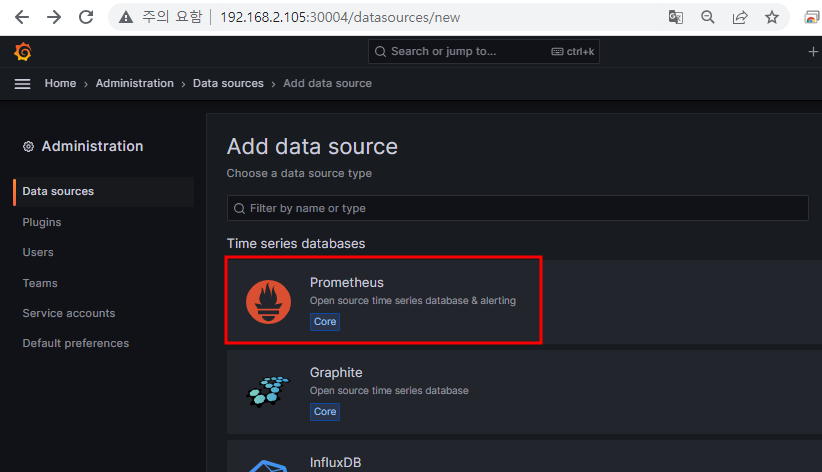
Task: Select the InfluxDB data source
Action: 336,463
